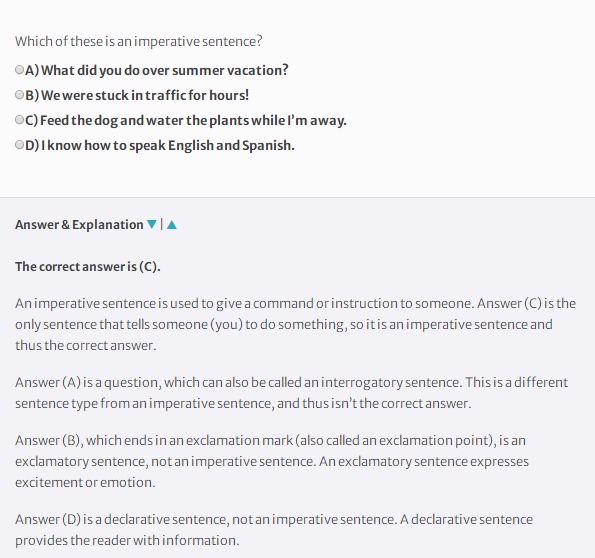Image resolution: width=595 pixels, height=558 pixels.
Task: Click the explanation paragraph about Answer (A)
Action: tap(291, 392)
